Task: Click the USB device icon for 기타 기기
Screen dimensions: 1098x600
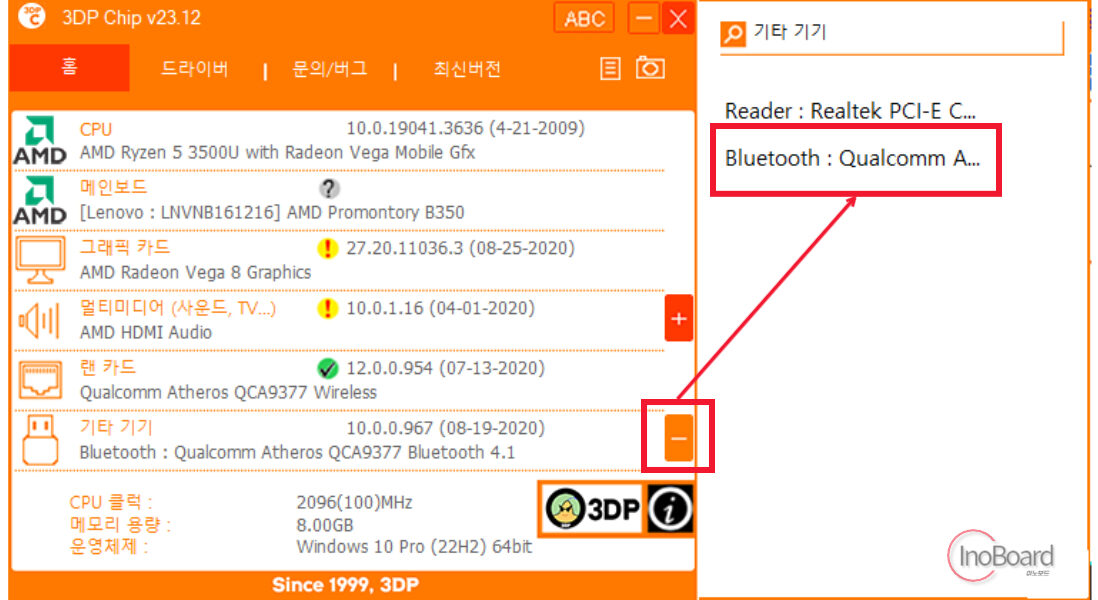Action: click(x=40, y=440)
